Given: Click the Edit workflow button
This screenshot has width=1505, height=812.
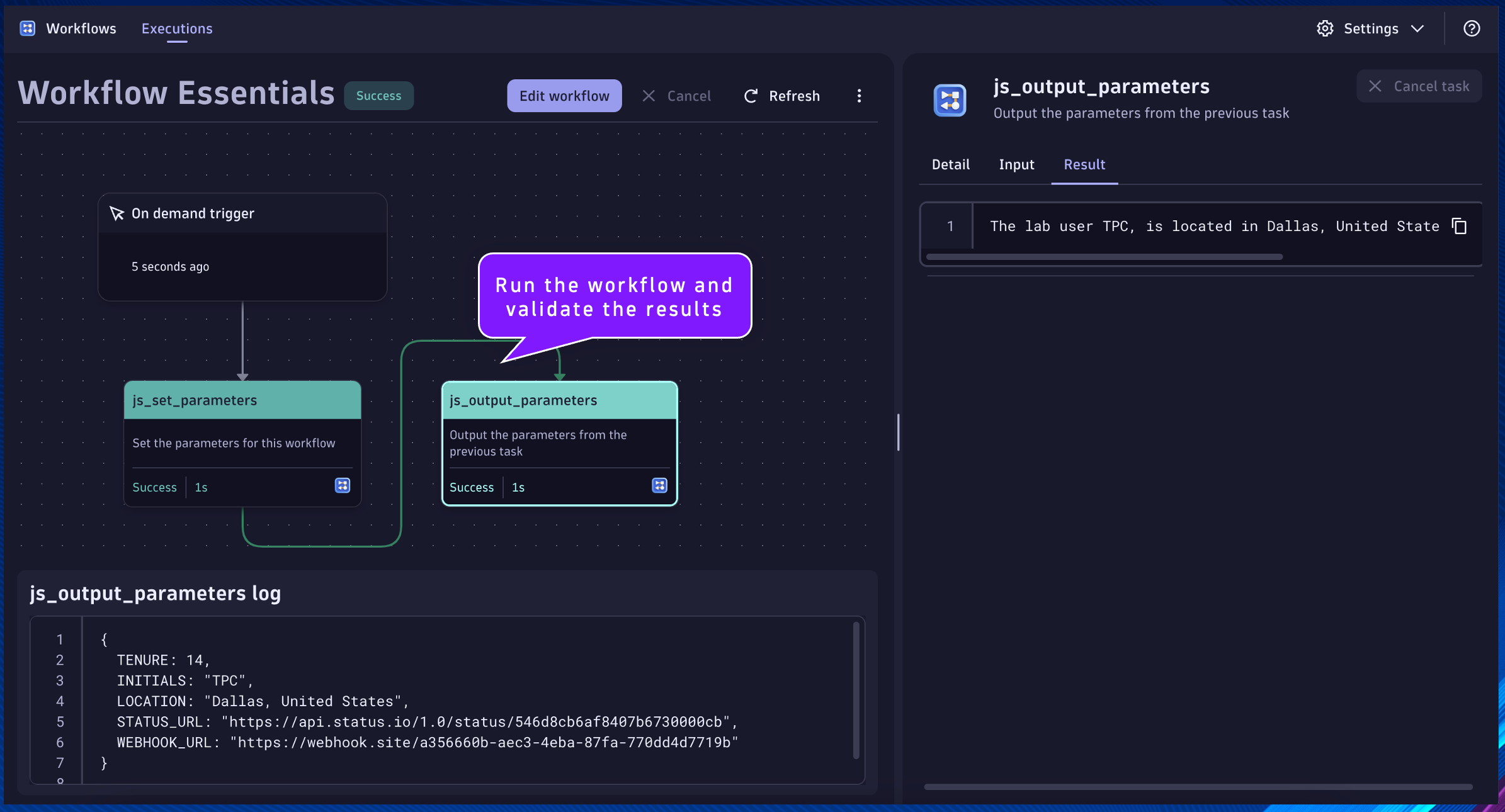Looking at the screenshot, I should point(564,96).
